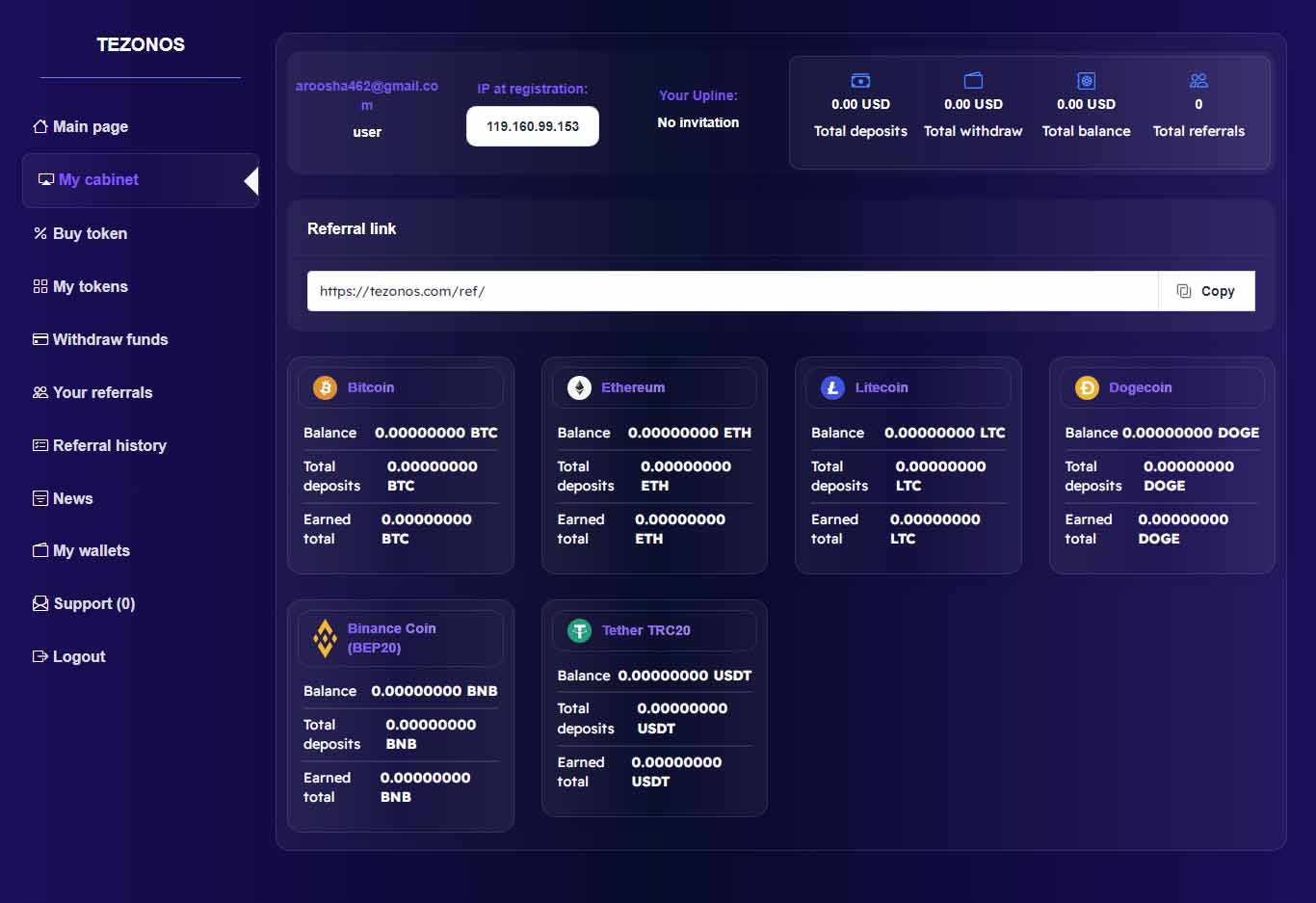This screenshot has width=1316, height=903.
Task: Go to Withdraw funds page
Action: pyautogui.click(x=100, y=339)
